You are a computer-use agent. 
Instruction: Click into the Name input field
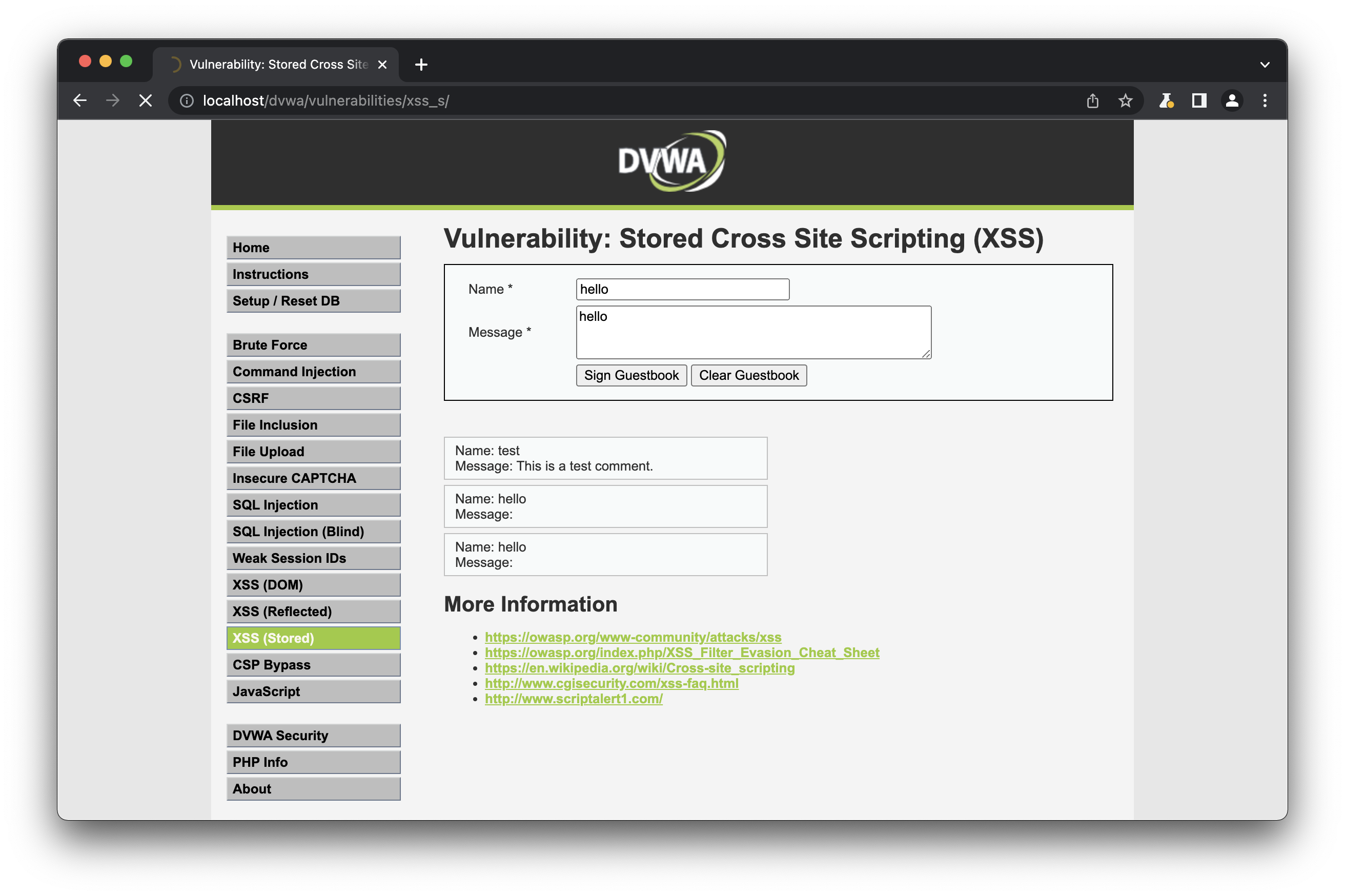[x=682, y=289]
